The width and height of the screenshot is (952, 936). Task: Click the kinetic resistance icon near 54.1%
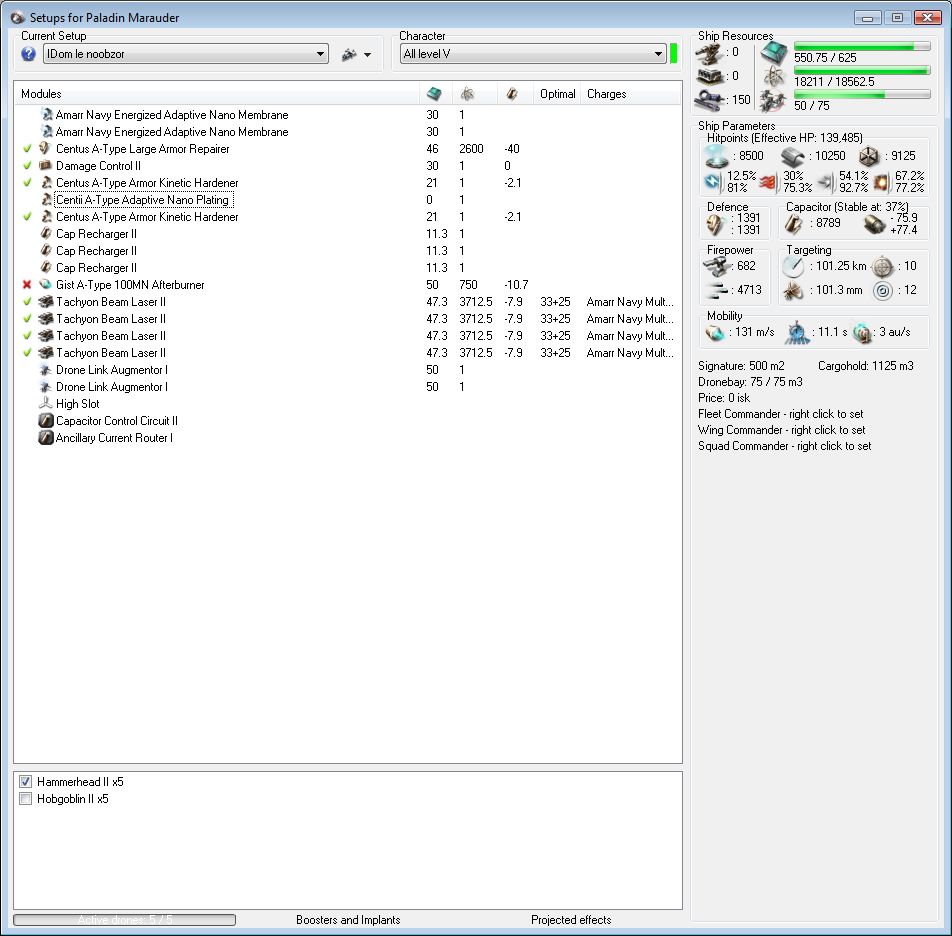pos(826,182)
